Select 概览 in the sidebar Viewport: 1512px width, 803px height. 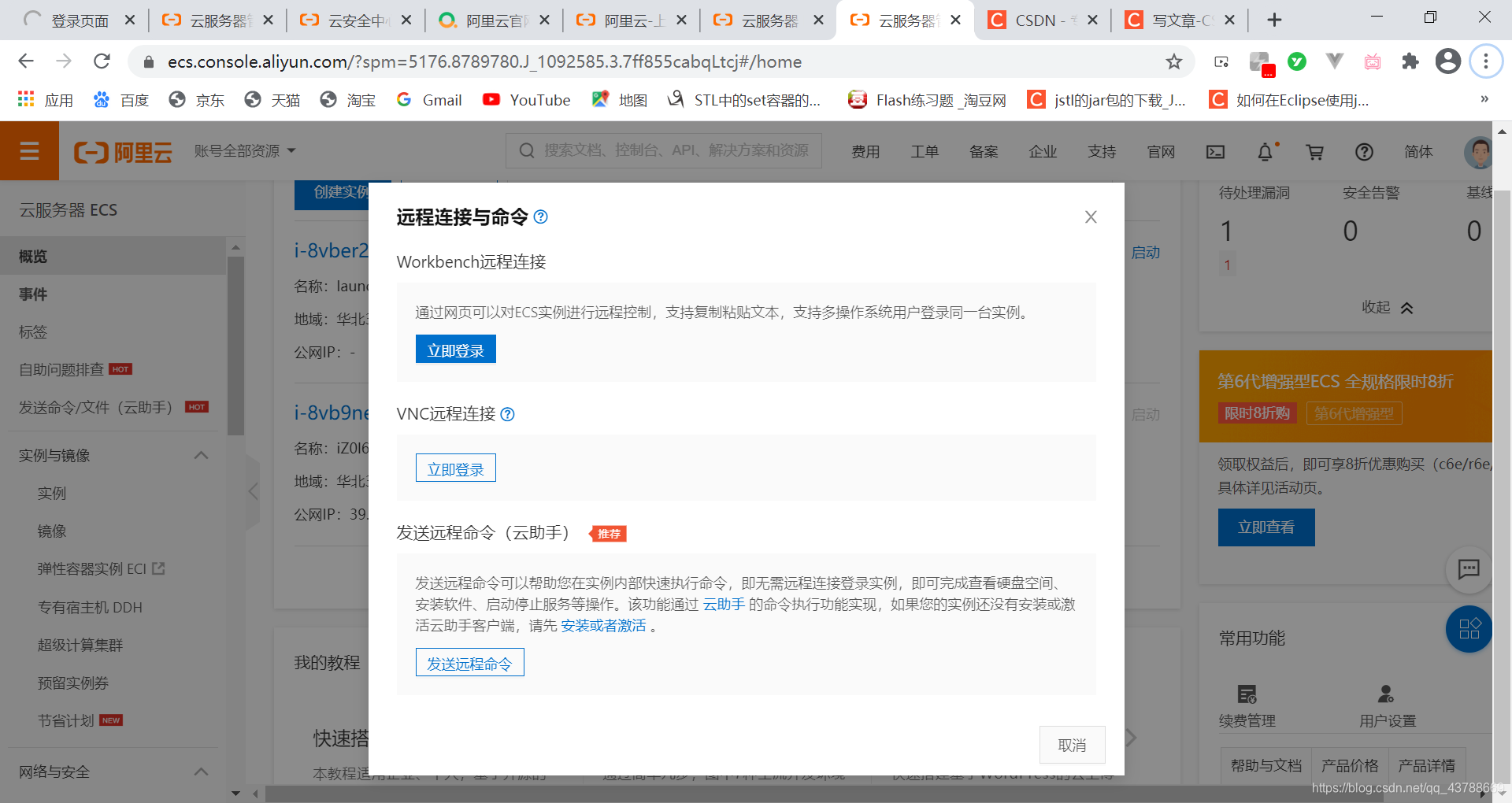[113, 256]
